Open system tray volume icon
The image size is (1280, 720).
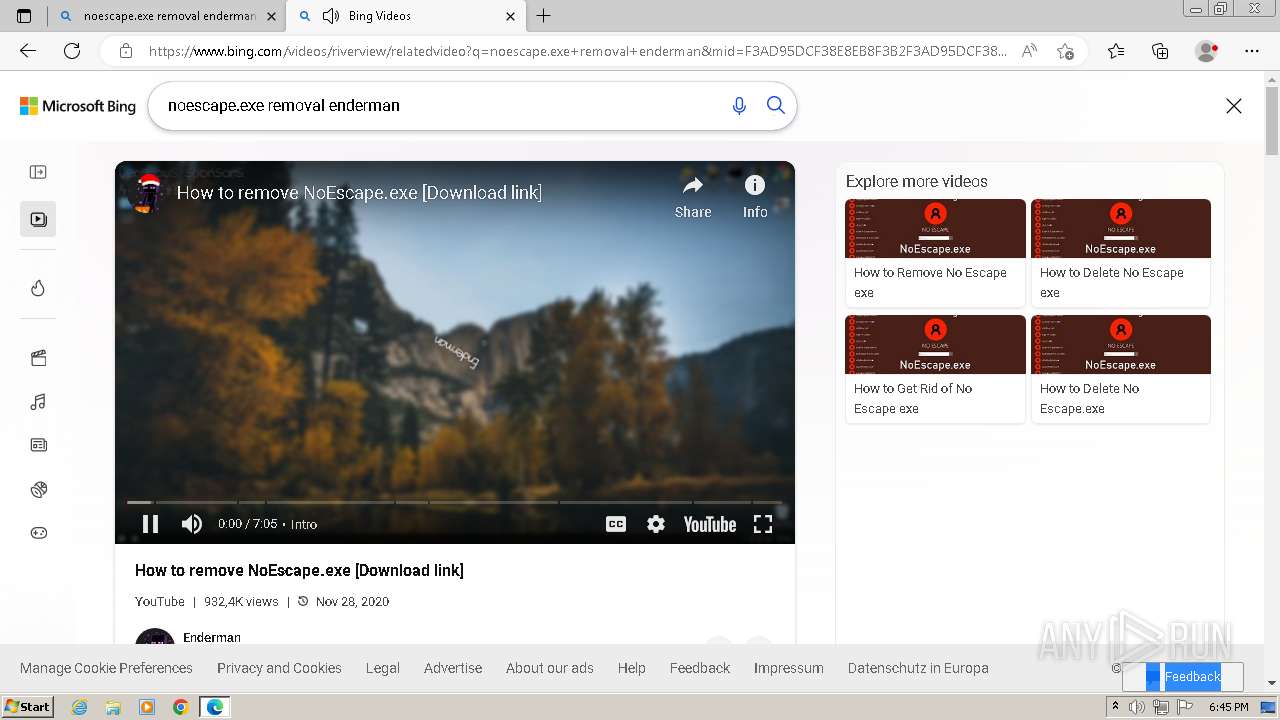(x=1137, y=707)
